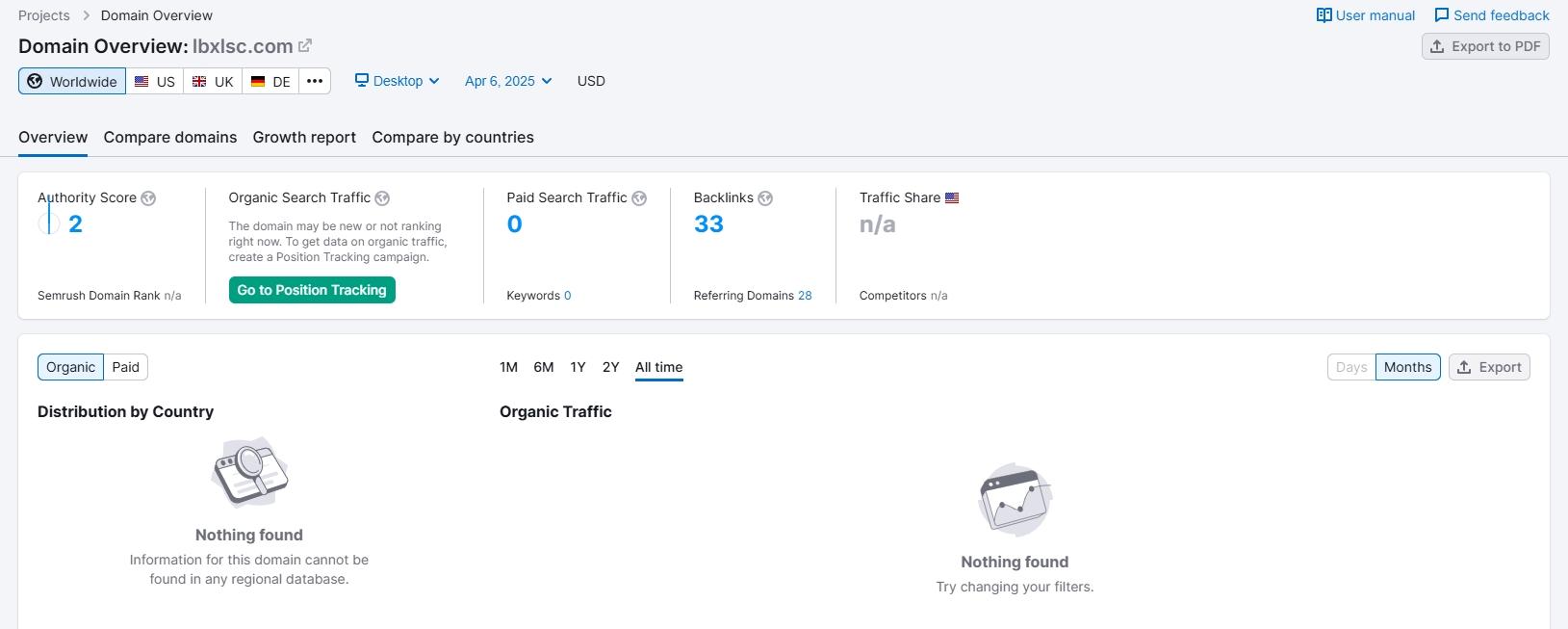Select the Worldwide database
This screenshot has width=1568, height=629.
click(x=72, y=81)
